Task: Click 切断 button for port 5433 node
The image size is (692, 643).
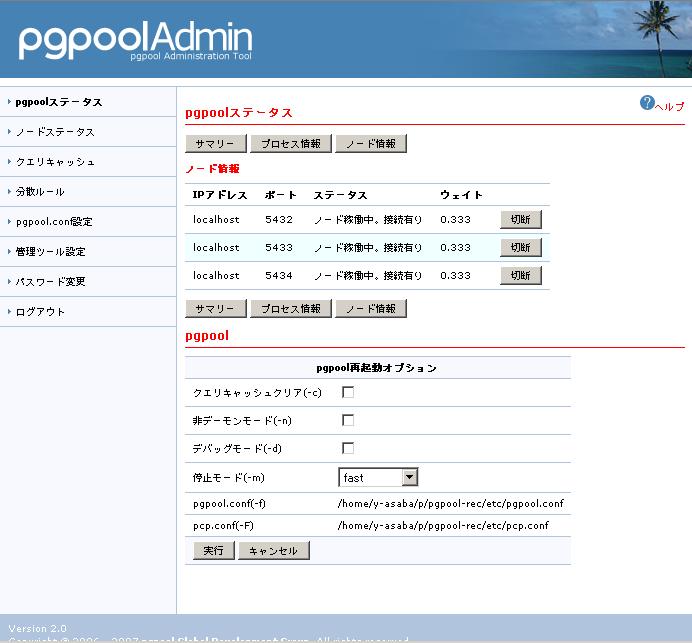Action: 521,248
